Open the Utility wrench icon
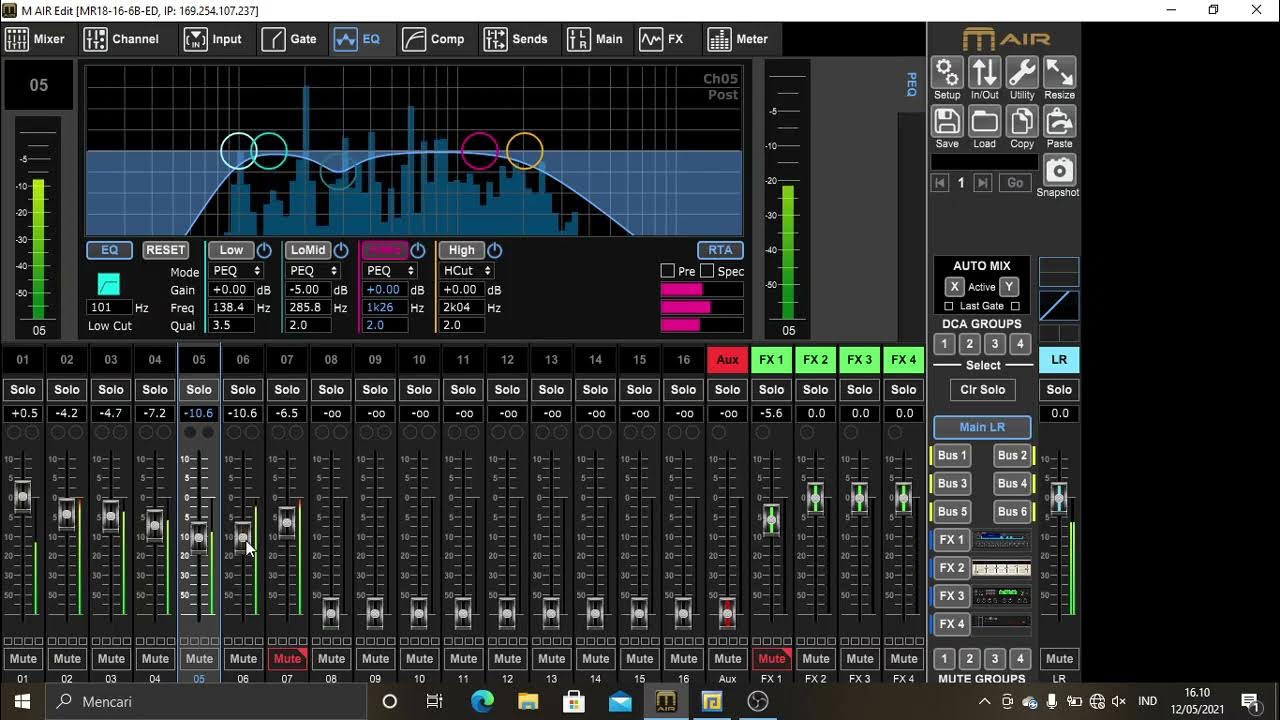The image size is (1280, 720). point(1021,73)
